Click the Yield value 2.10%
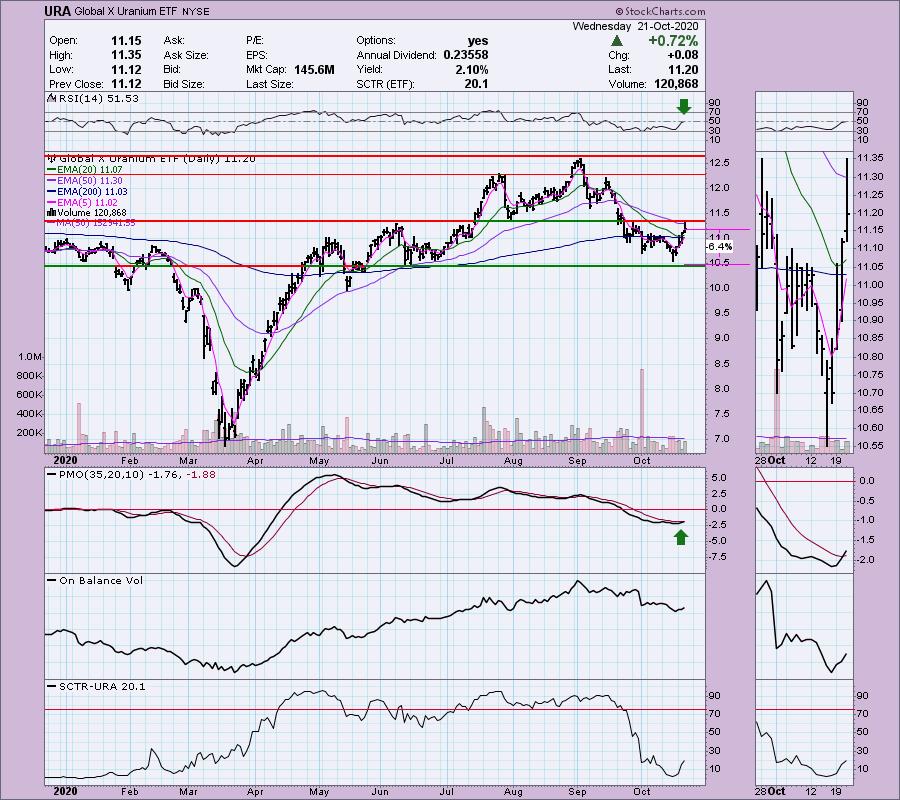Screen dimensions: 900x800 472,69
